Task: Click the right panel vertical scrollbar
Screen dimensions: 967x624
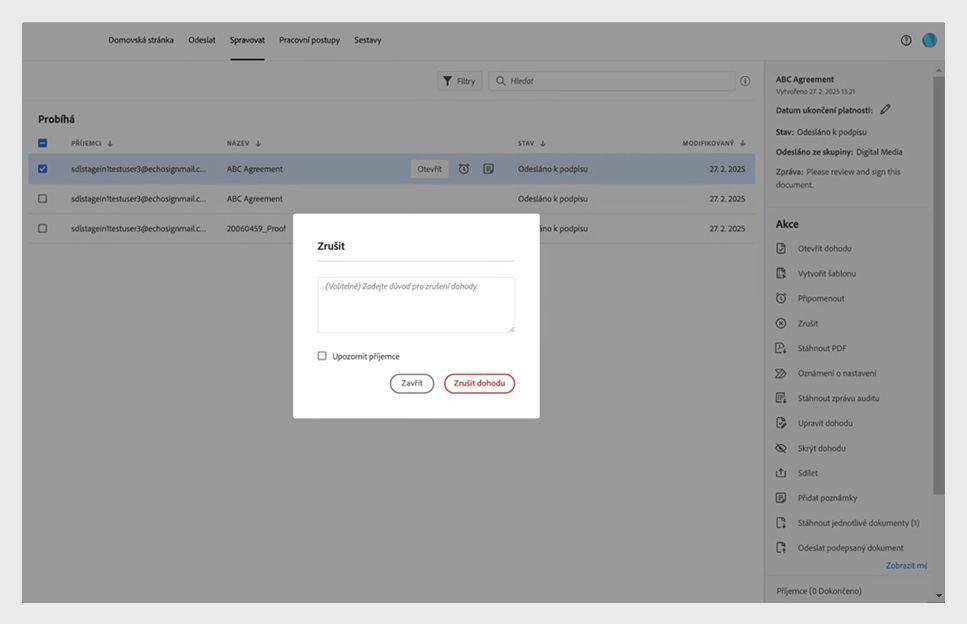Action: 938,284
